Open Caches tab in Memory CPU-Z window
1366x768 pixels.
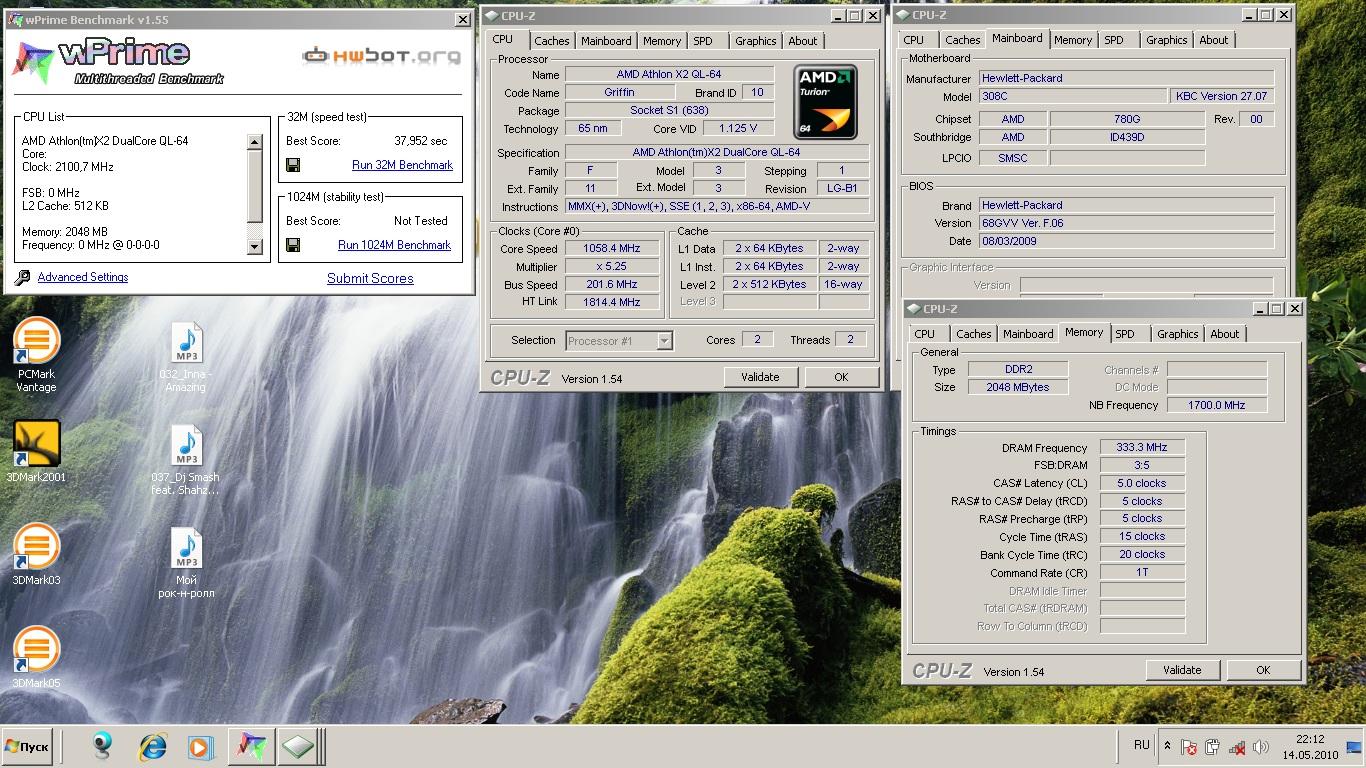click(x=974, y=334)
